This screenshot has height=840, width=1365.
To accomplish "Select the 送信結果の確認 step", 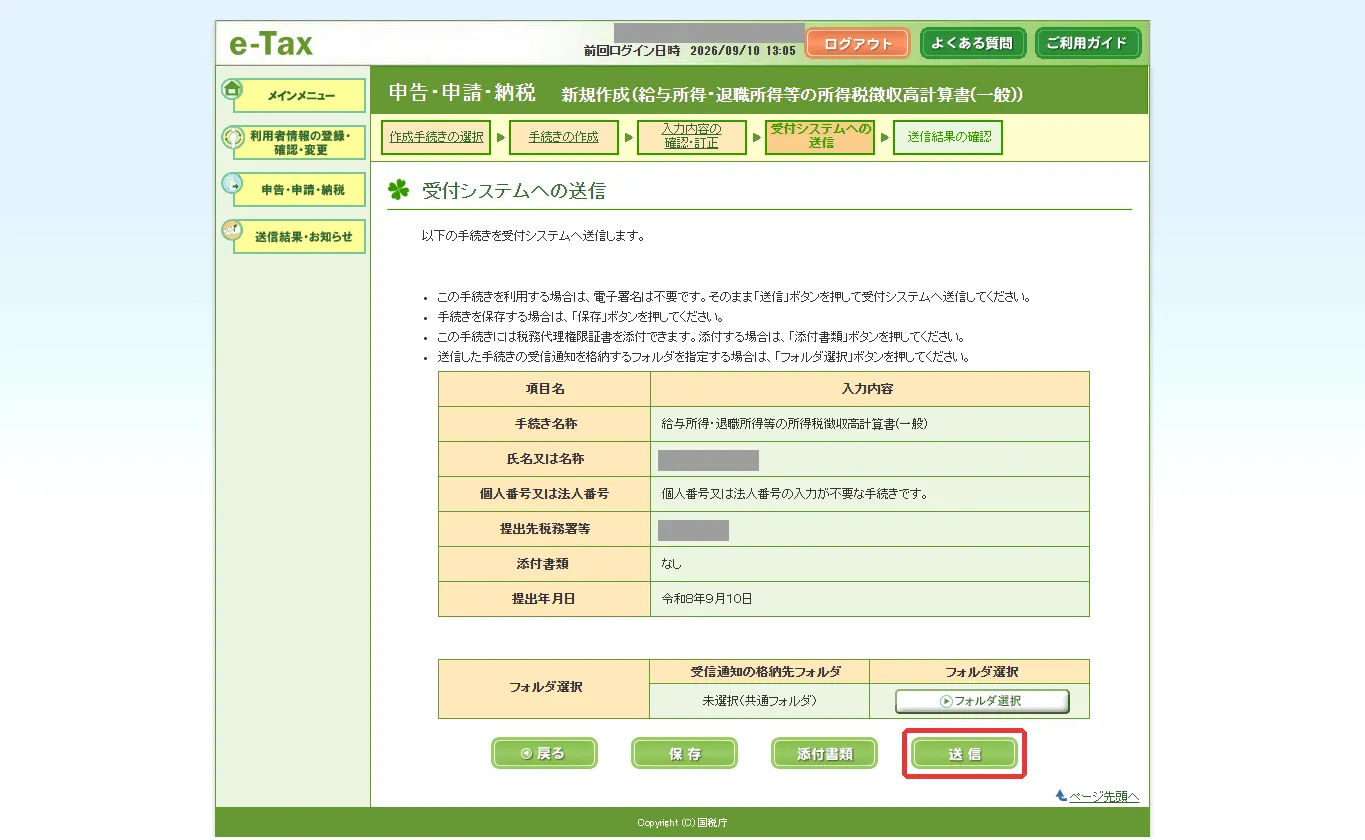I will (x=948, y=138).
